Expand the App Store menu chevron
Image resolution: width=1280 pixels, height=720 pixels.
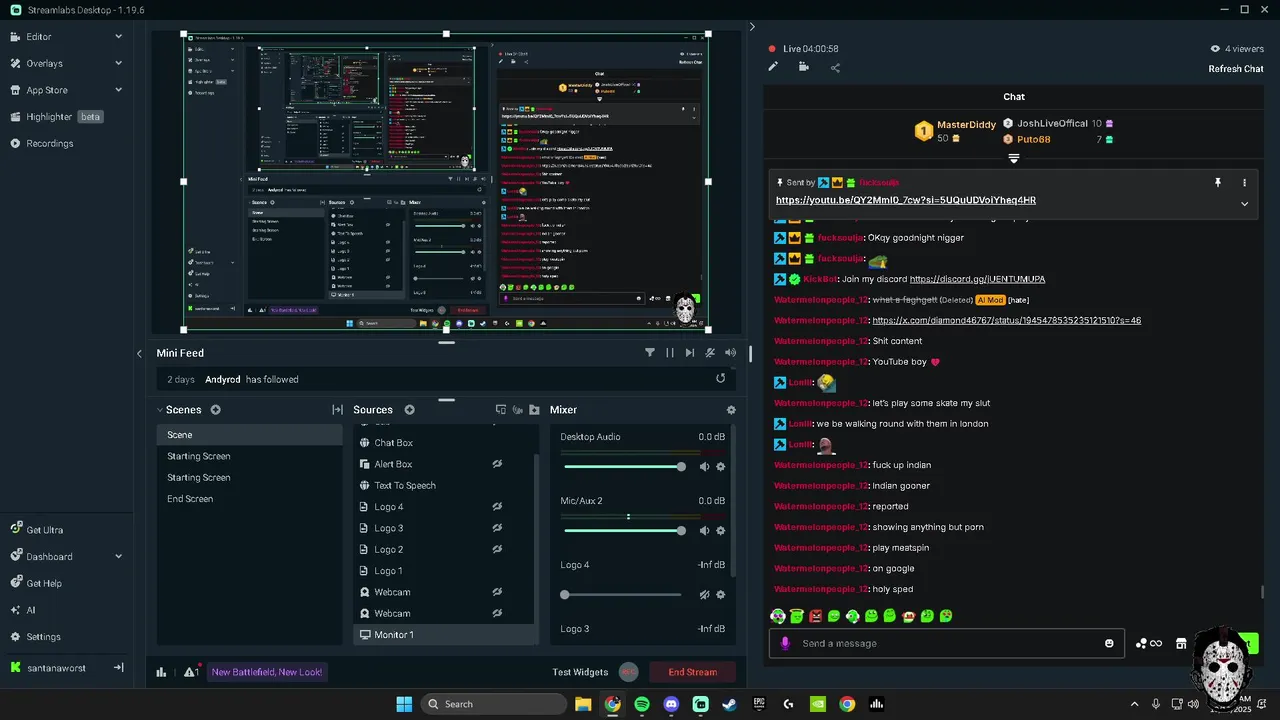[x=118, y=90]
